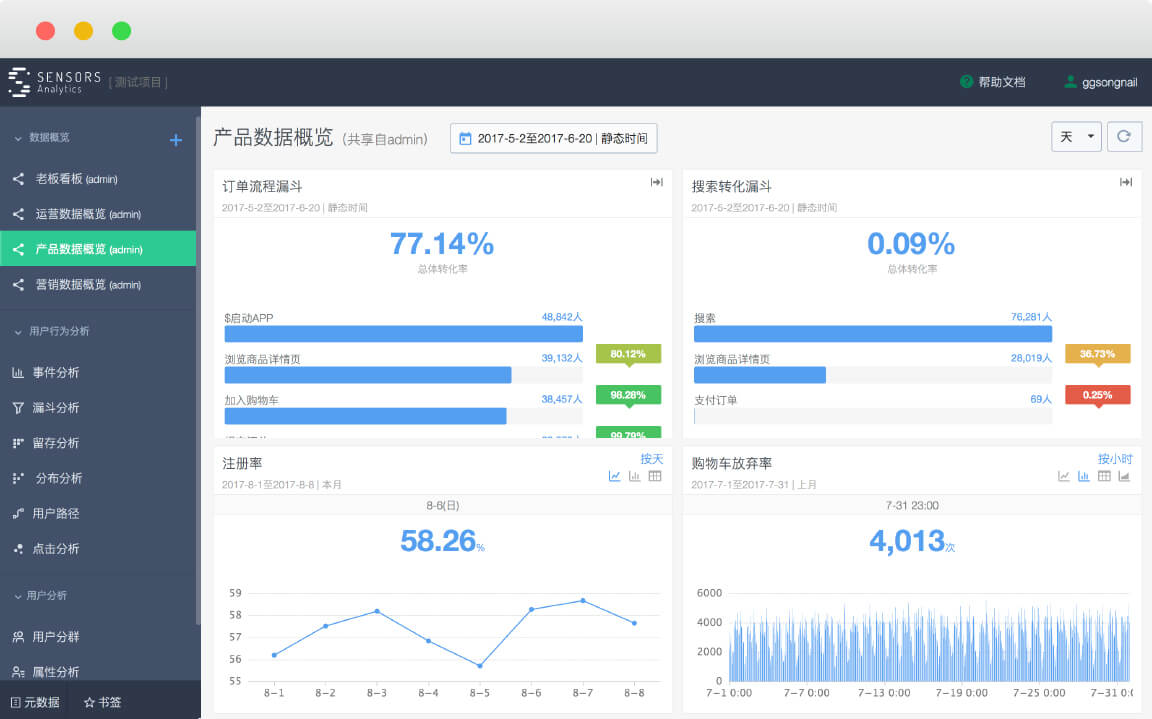Collapse the 用户行为分析 sidebar section
Image resolution: width=1152 pixels, height=719 pixels.
click(x=18, y=331)
